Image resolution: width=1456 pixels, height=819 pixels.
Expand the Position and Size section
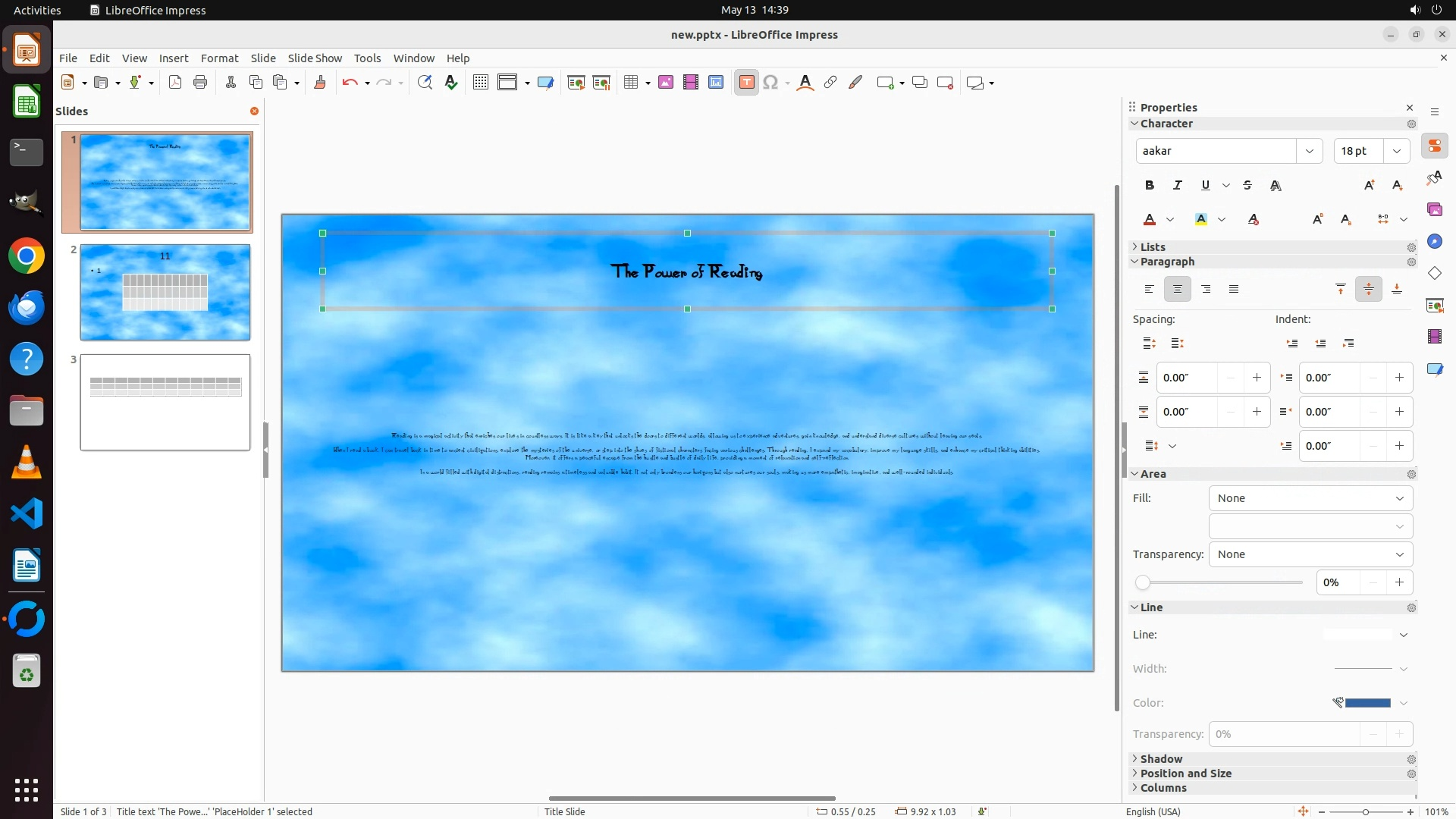(1185, 773)
